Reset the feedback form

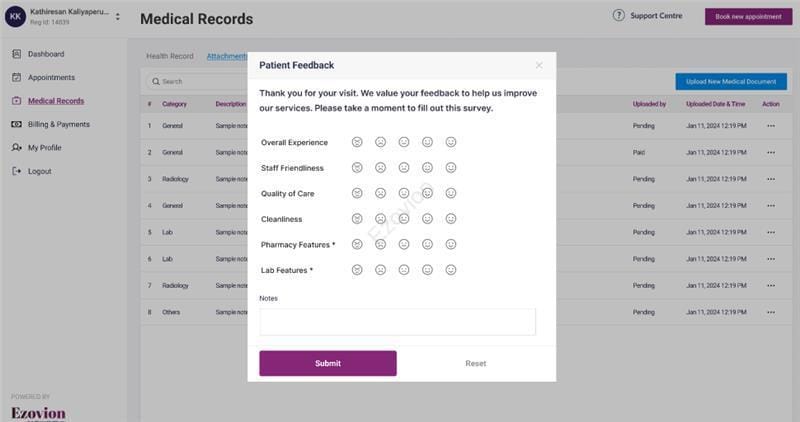[475, 363]
